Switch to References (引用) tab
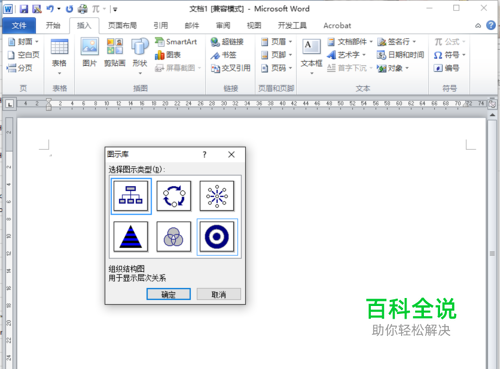The image size is (500, 369). (161, 26)
